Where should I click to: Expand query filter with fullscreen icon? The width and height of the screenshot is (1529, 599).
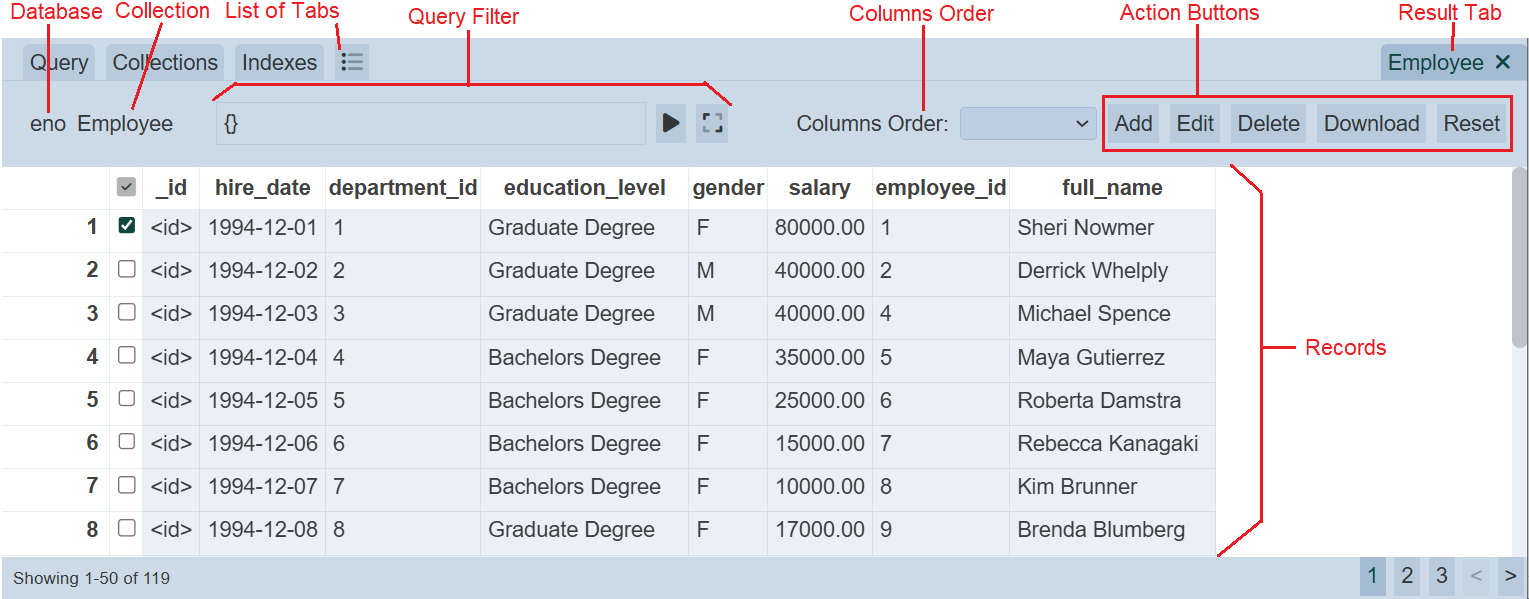(x=712, y=123)
